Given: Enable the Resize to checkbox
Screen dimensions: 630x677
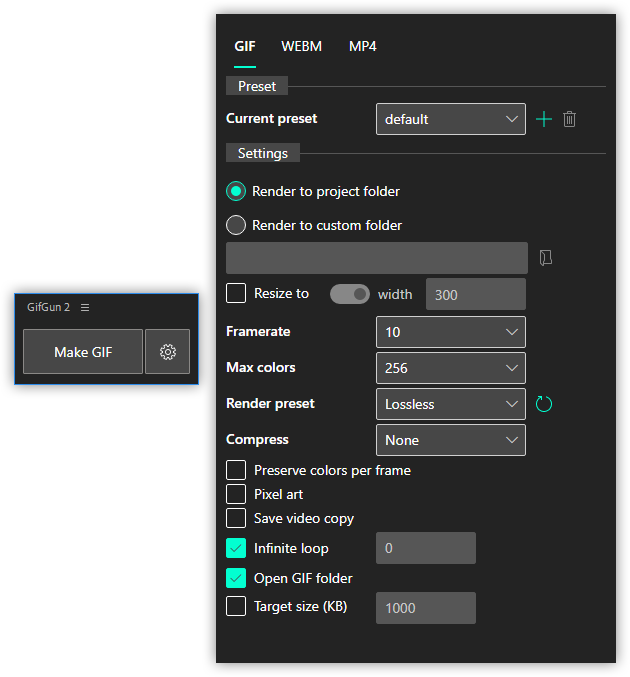Looking at the screenshot, I should pos(236,293).
